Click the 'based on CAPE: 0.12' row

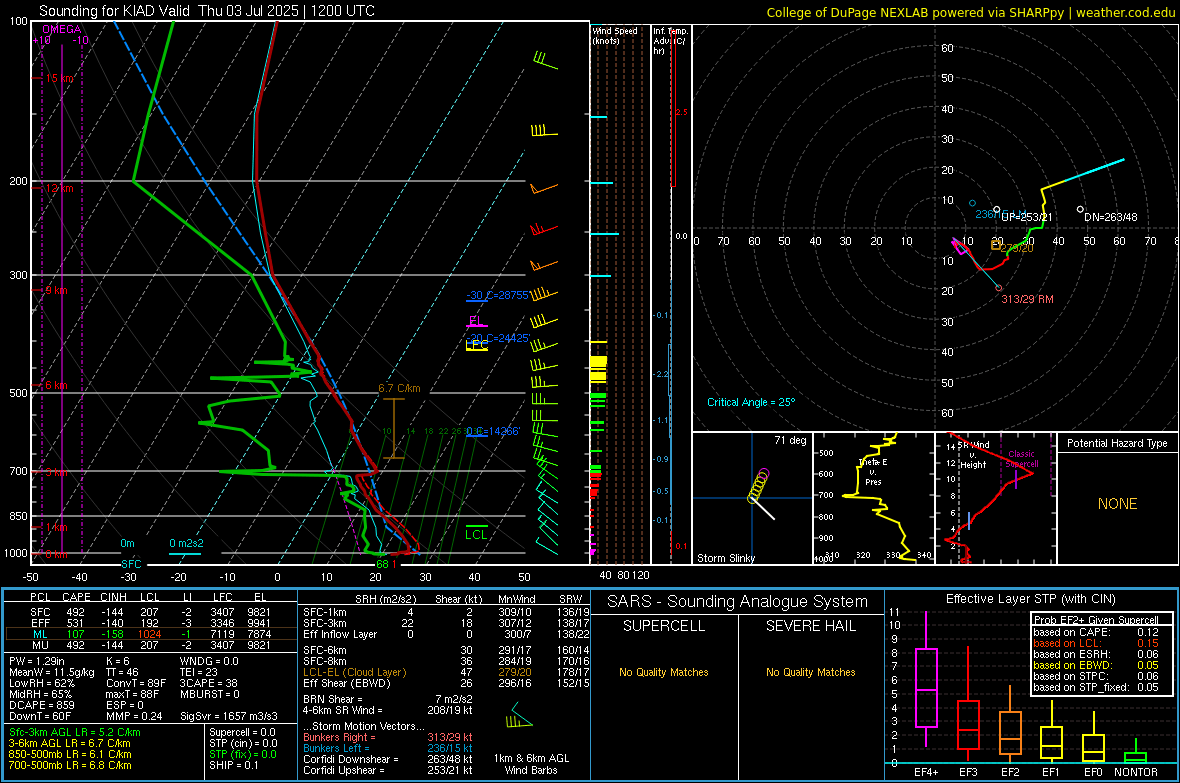(x=1096, y=632)
